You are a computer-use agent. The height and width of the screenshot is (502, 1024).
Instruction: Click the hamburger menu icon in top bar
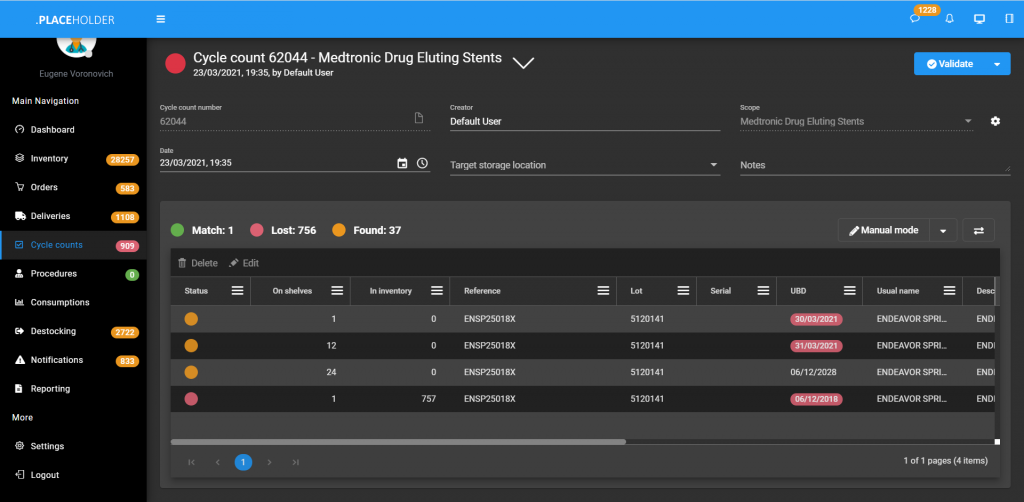click(x=161, y=19)
